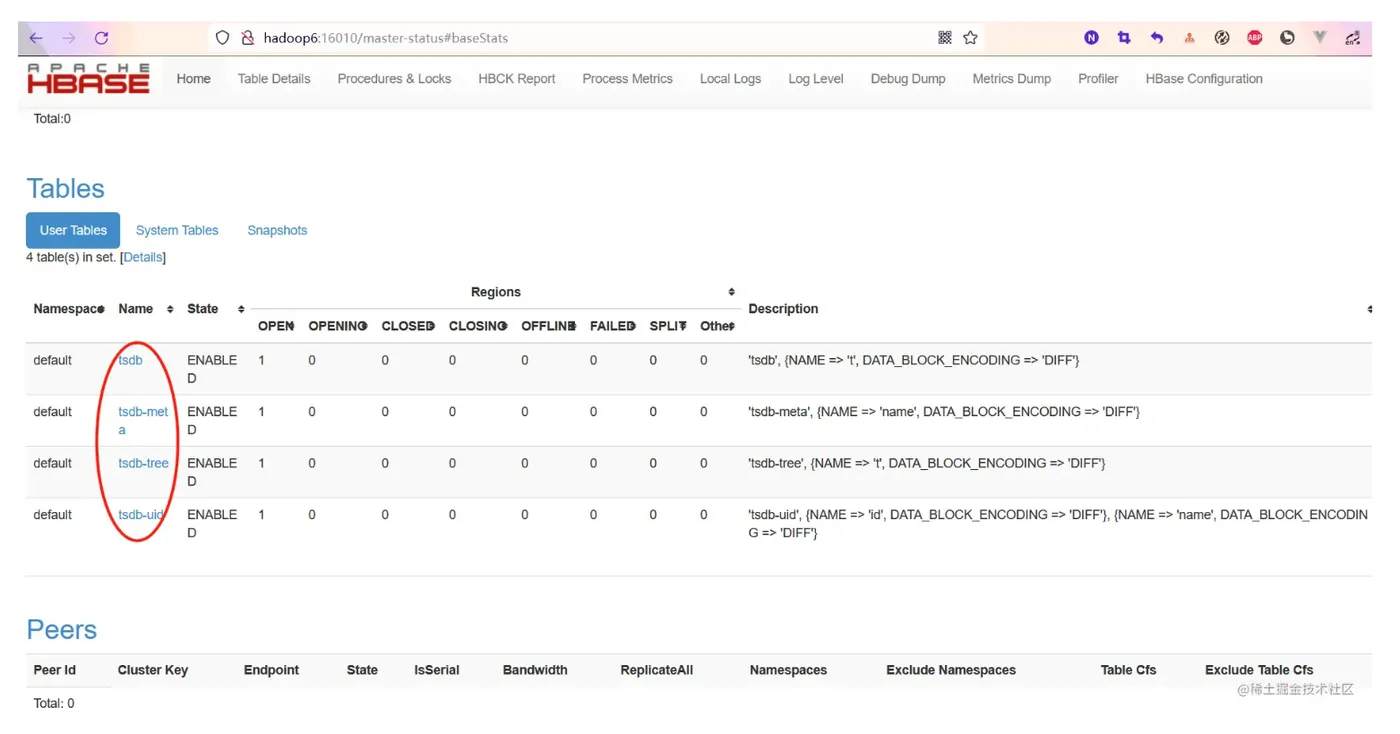1400x734 pixels.
Task: Sort by FAILED regions column
Action: [x=613, y=326]
